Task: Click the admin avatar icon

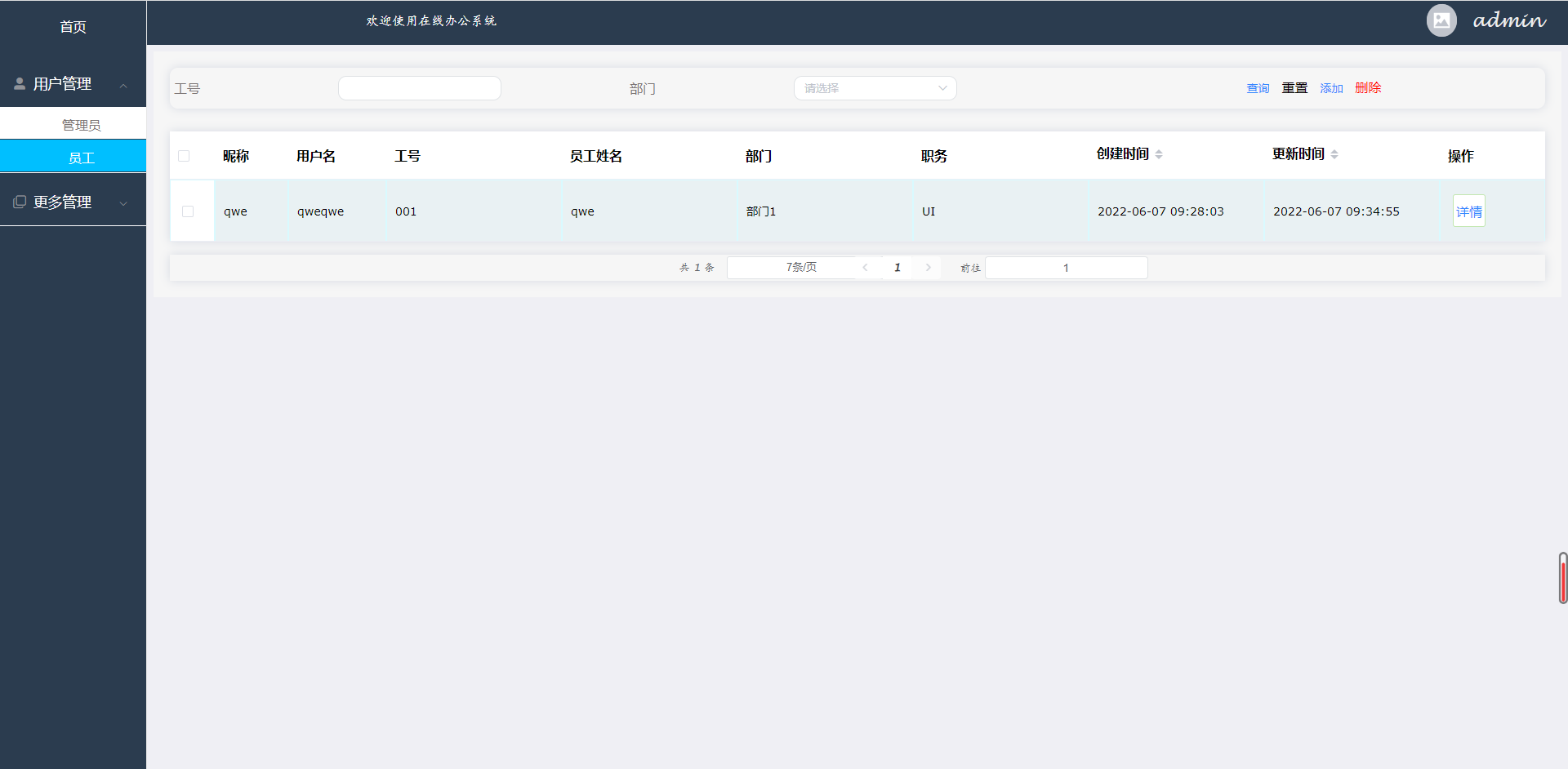Action: pyautogui.click(x=1441, y=20)
